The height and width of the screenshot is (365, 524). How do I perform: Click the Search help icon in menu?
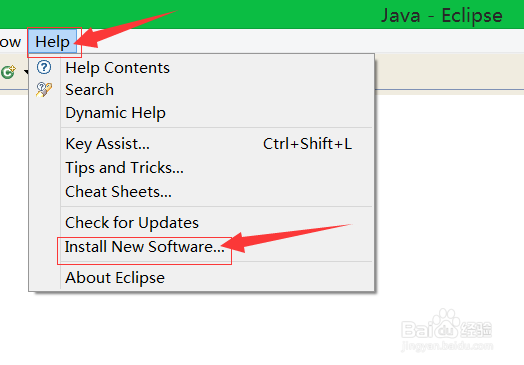click(44, 90)
